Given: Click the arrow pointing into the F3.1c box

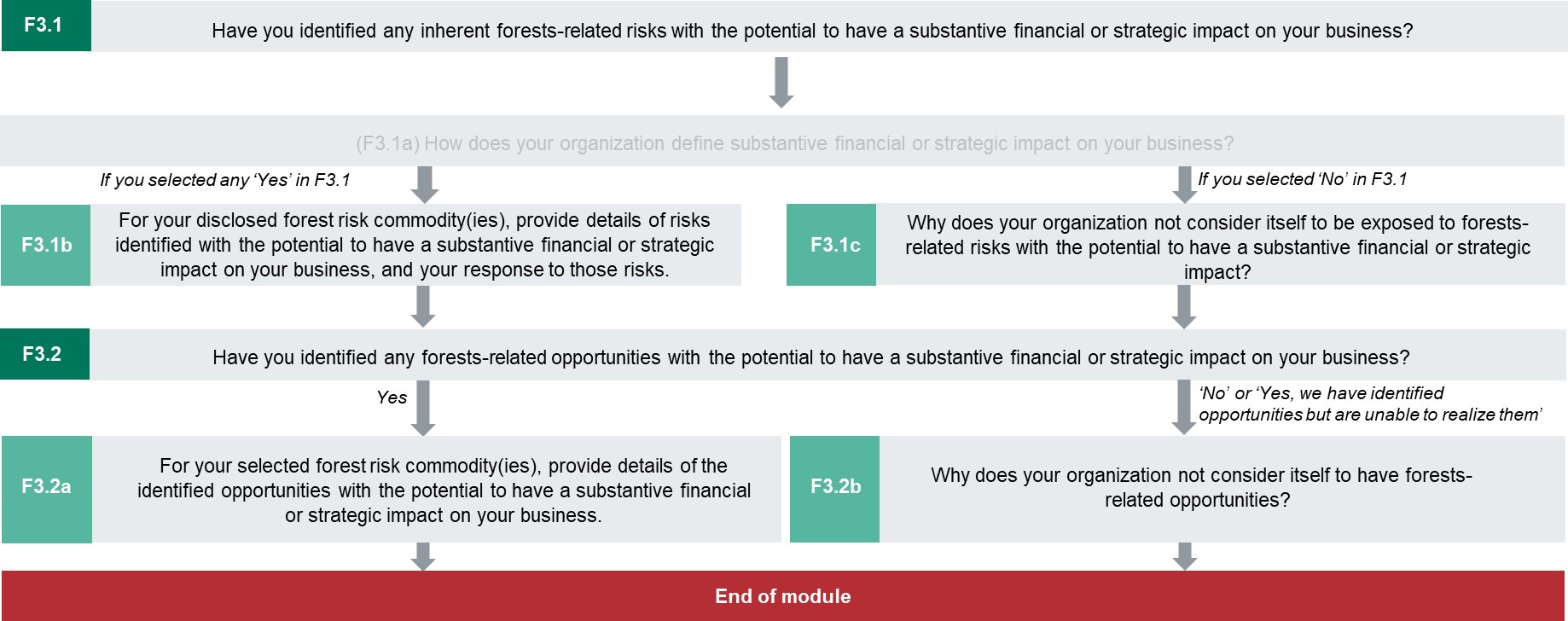Looking at the screenshot, I should (x=1183, y=183).
